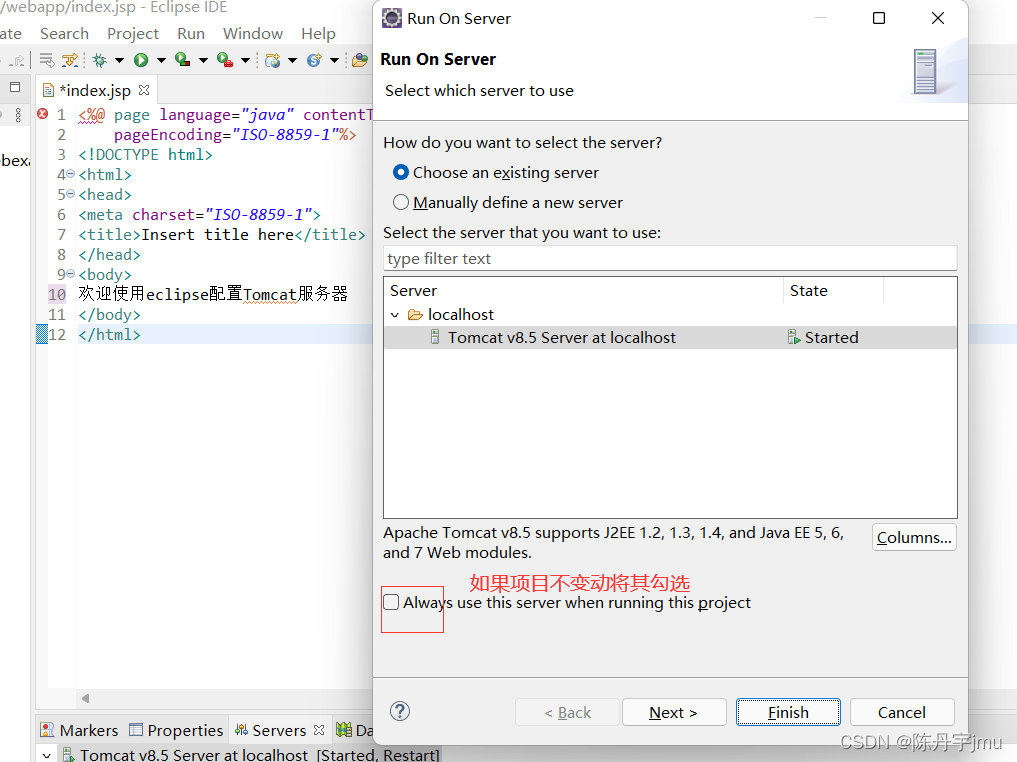Click the Tomcat server icon in Servers view

click(x=67, y=755)
